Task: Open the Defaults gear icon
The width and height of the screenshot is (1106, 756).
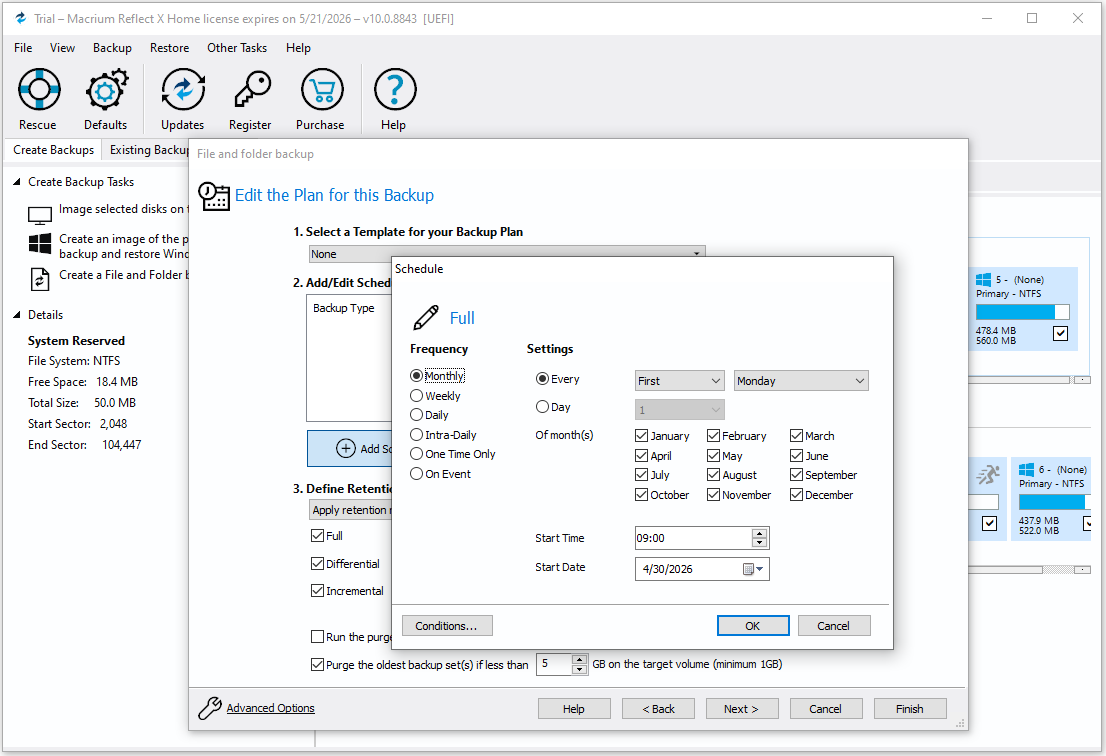Action: point(106,90)
